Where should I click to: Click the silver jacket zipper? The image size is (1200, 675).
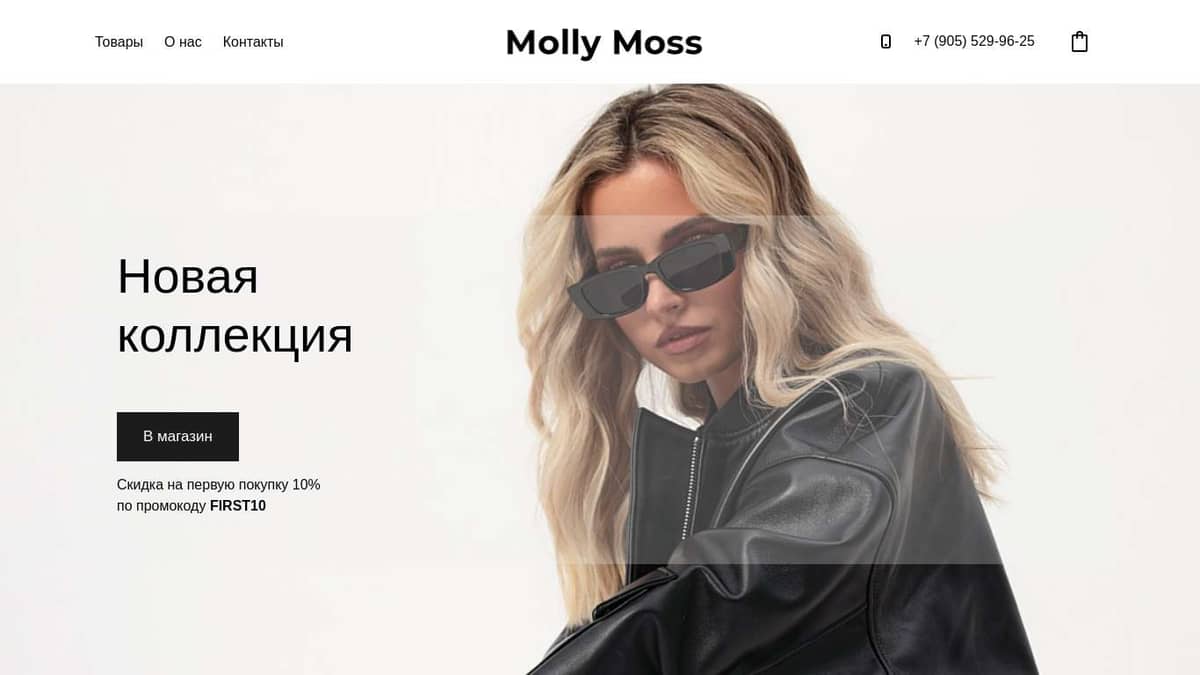[688, 490]
